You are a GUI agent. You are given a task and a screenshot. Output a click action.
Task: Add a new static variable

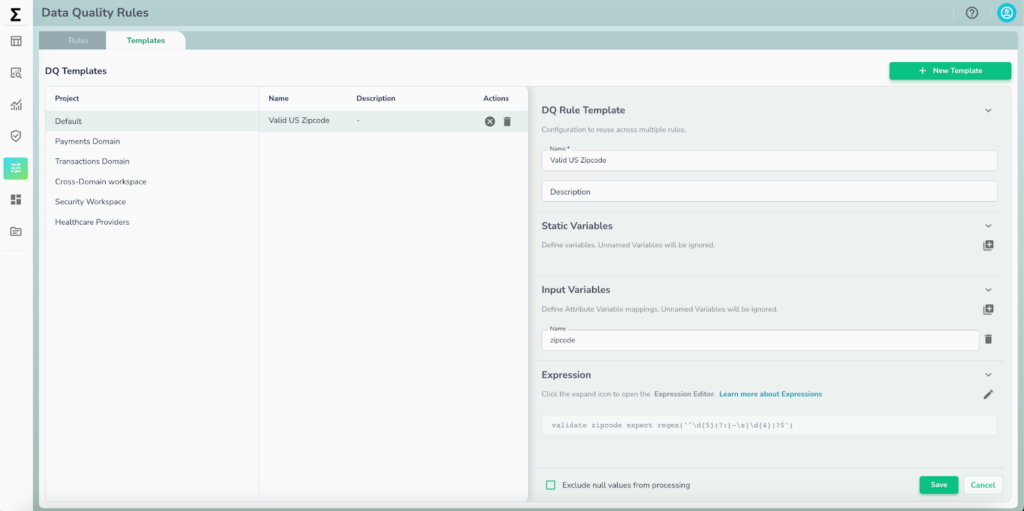[988, 245]
